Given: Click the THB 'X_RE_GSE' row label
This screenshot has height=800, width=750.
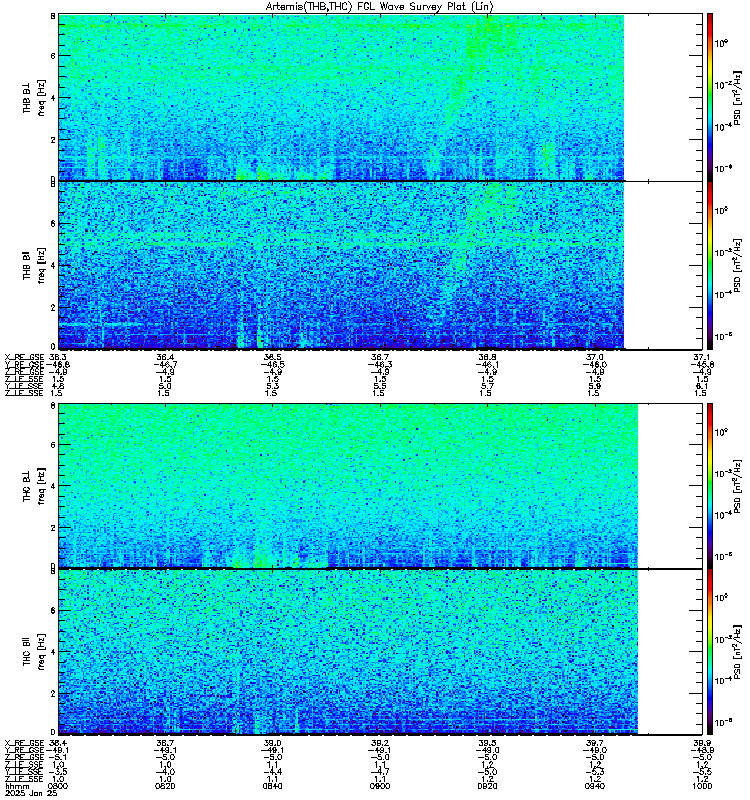Looking at the screenshot, I should 24,357.
